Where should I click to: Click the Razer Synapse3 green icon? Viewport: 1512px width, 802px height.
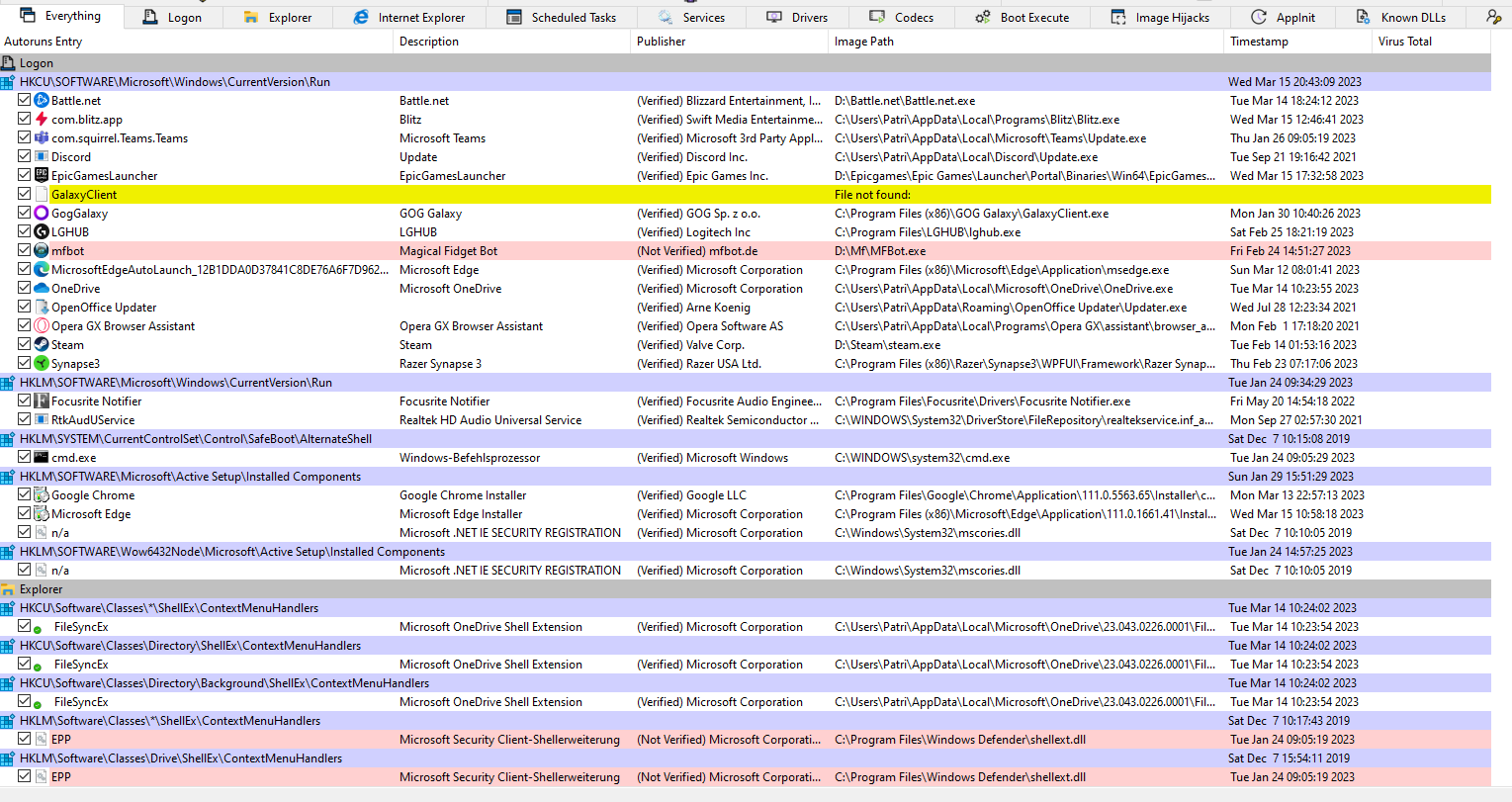click(x=42, y=363)
